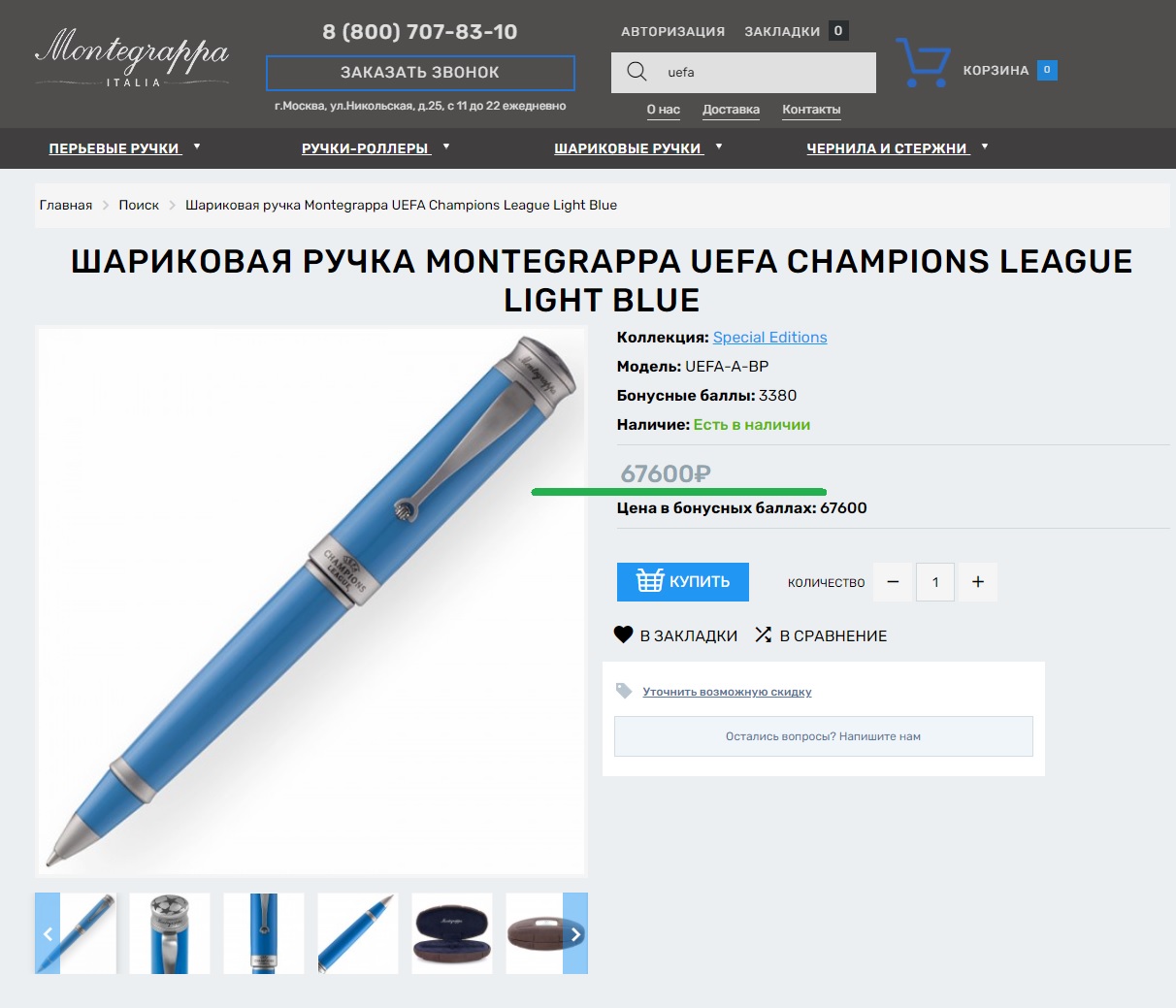Click the Montegrappa Italia logo
Screen dimensions: 1176x1008
[132, 58]
